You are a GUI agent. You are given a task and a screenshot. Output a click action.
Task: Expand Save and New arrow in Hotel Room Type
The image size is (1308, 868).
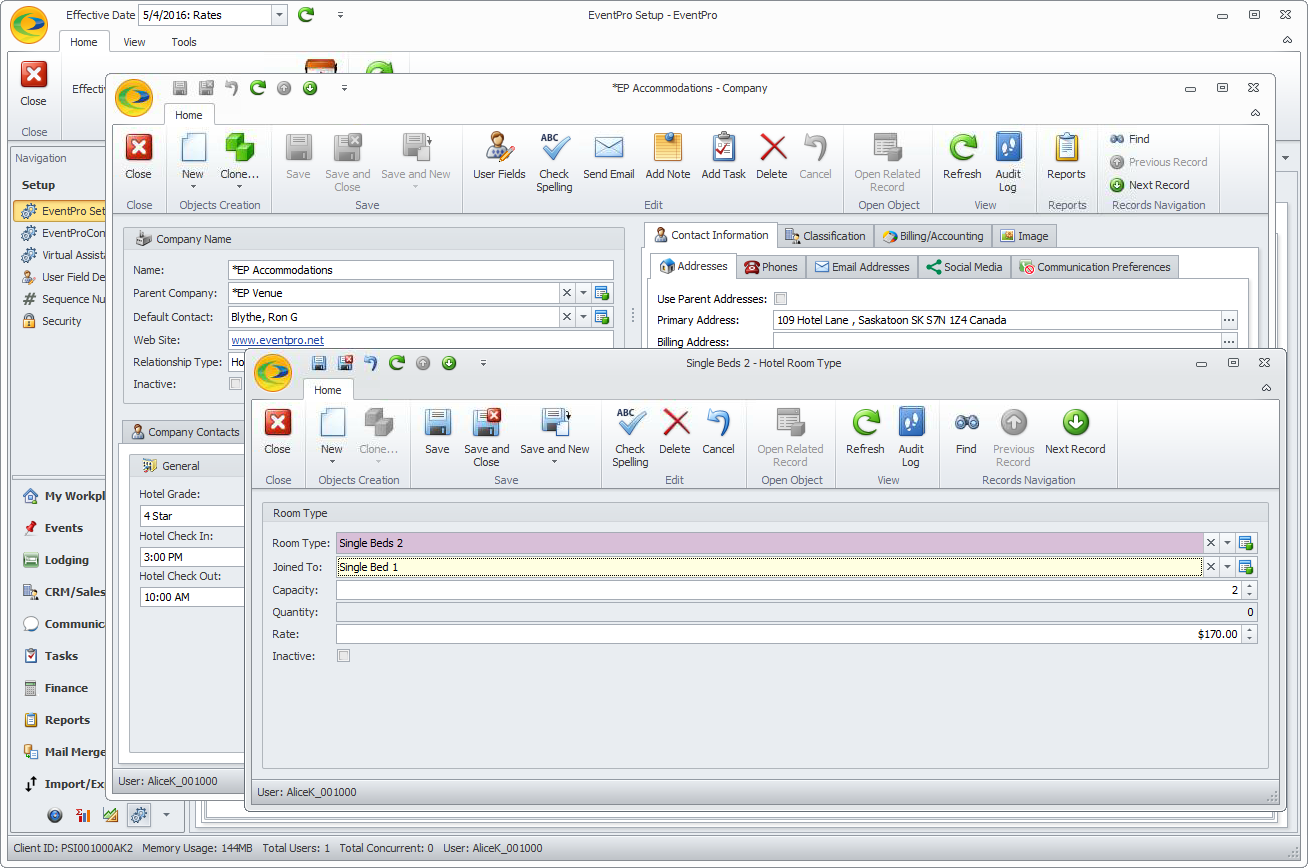(x=554, y=462)
